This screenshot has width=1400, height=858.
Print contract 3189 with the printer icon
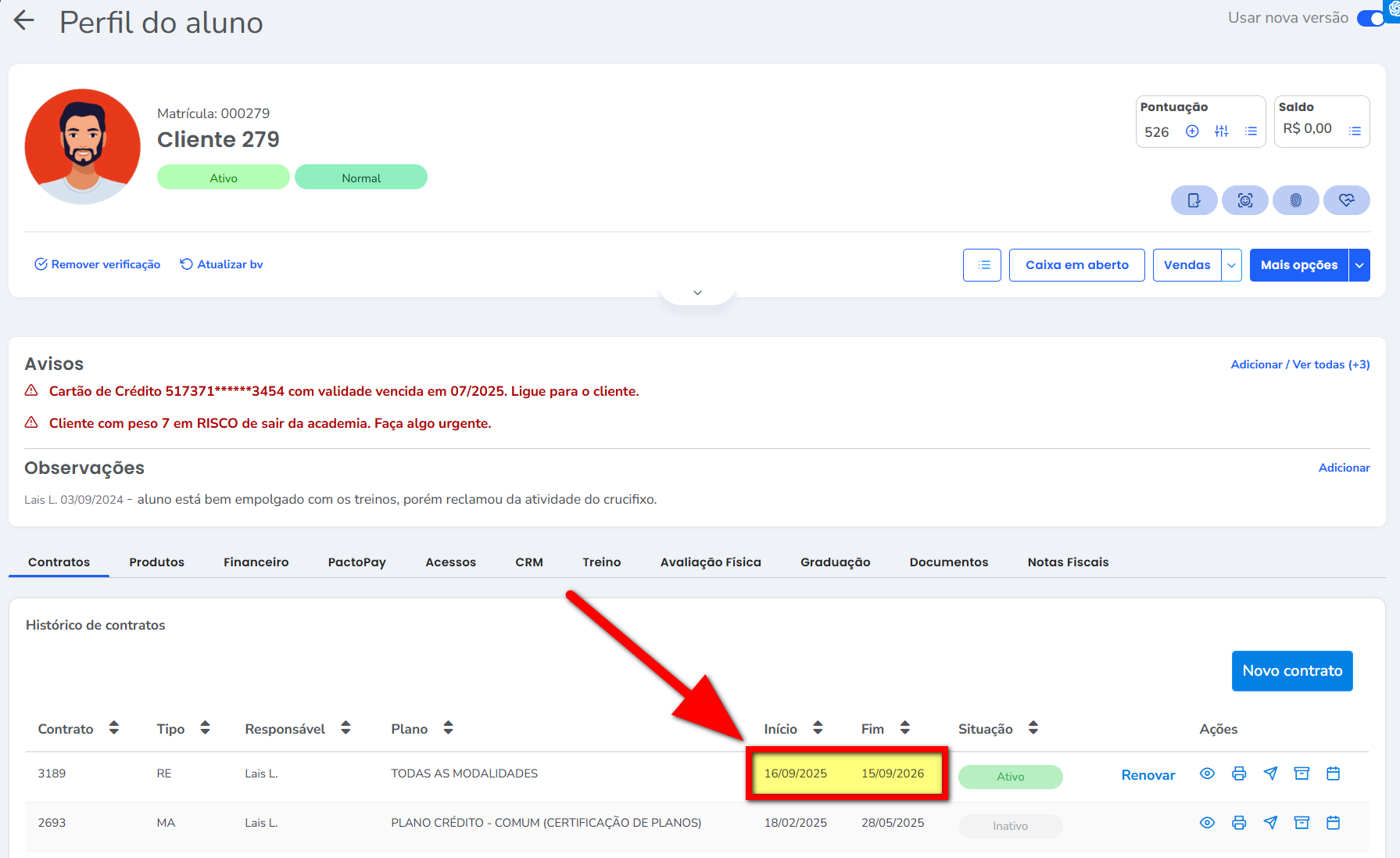1239,774
